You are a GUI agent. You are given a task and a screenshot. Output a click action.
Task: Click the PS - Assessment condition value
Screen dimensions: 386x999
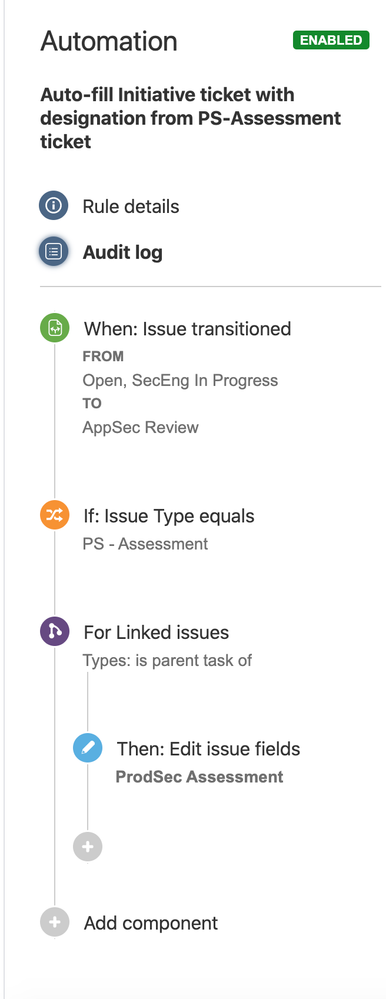coord(145,544)
